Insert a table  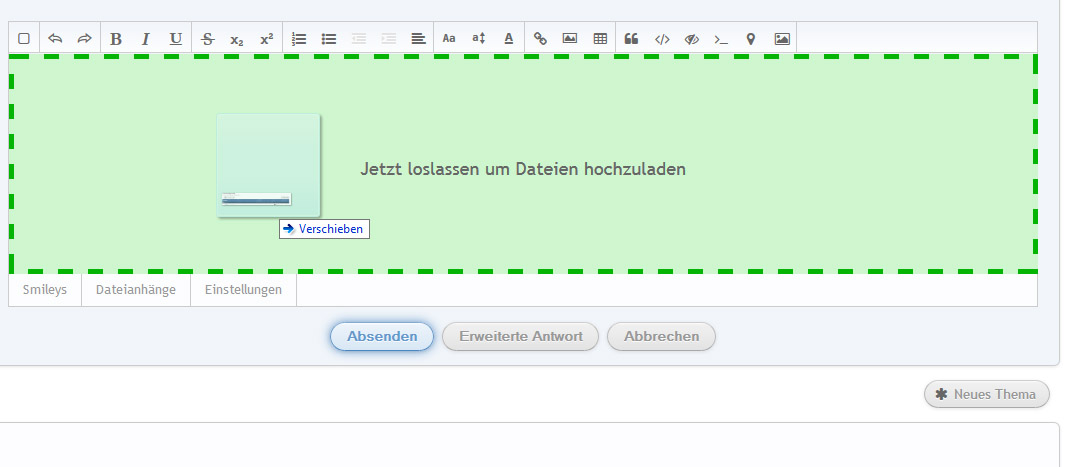tap(600, 39)
